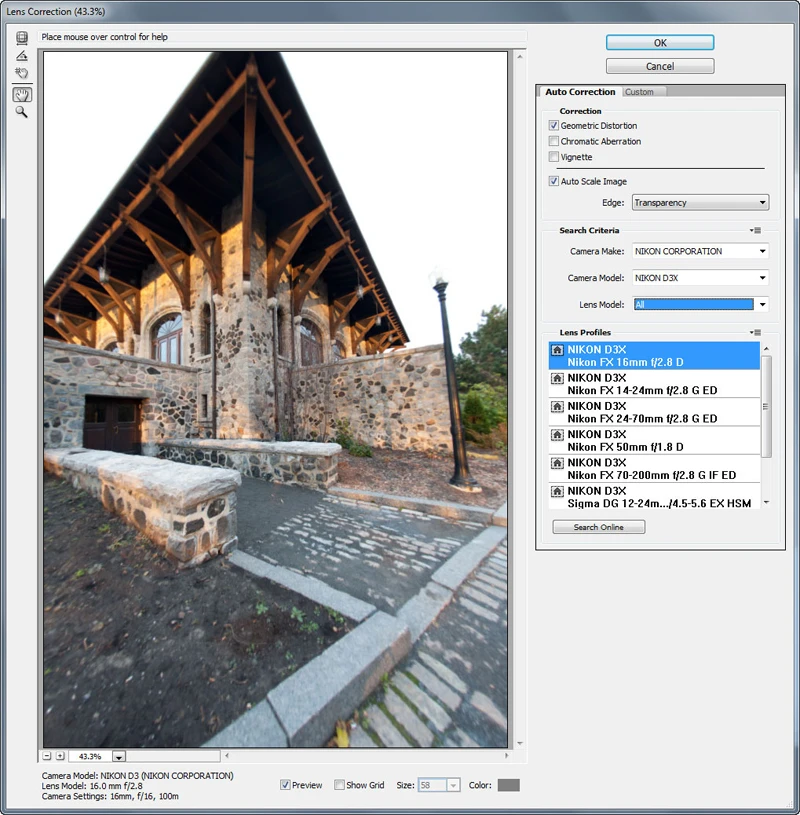The image size is (800, 815).
Task: Select Nikon FX 50mm f/1.8 D profile
Action: tap(654, 440)
